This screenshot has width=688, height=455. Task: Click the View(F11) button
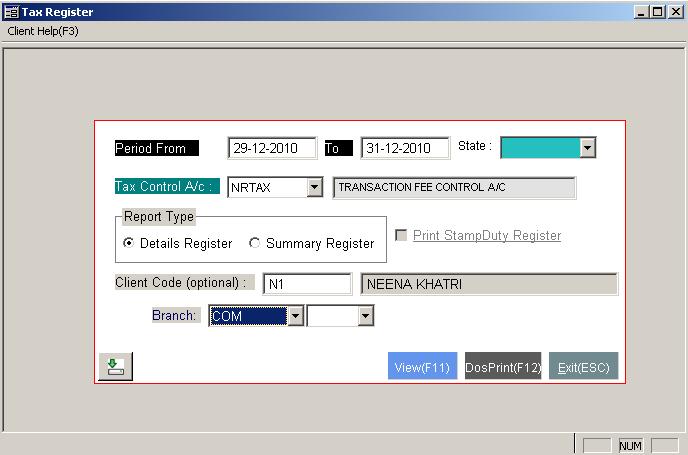click(x=422, y=367)
